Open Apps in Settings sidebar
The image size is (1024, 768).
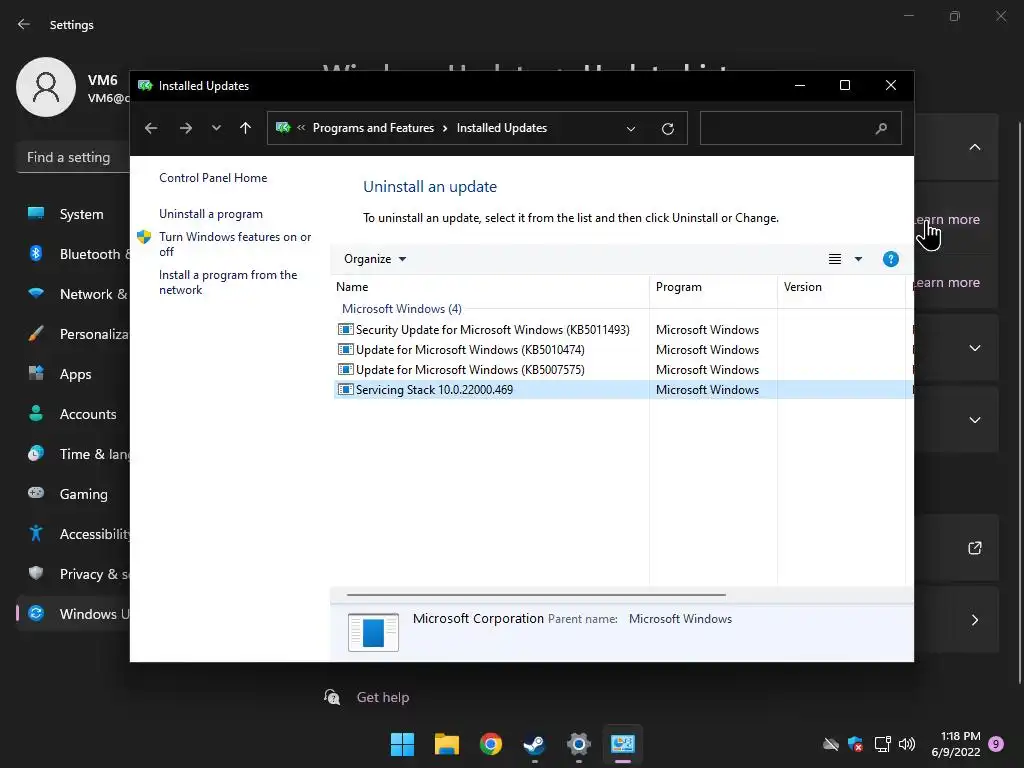coord(73,374)
